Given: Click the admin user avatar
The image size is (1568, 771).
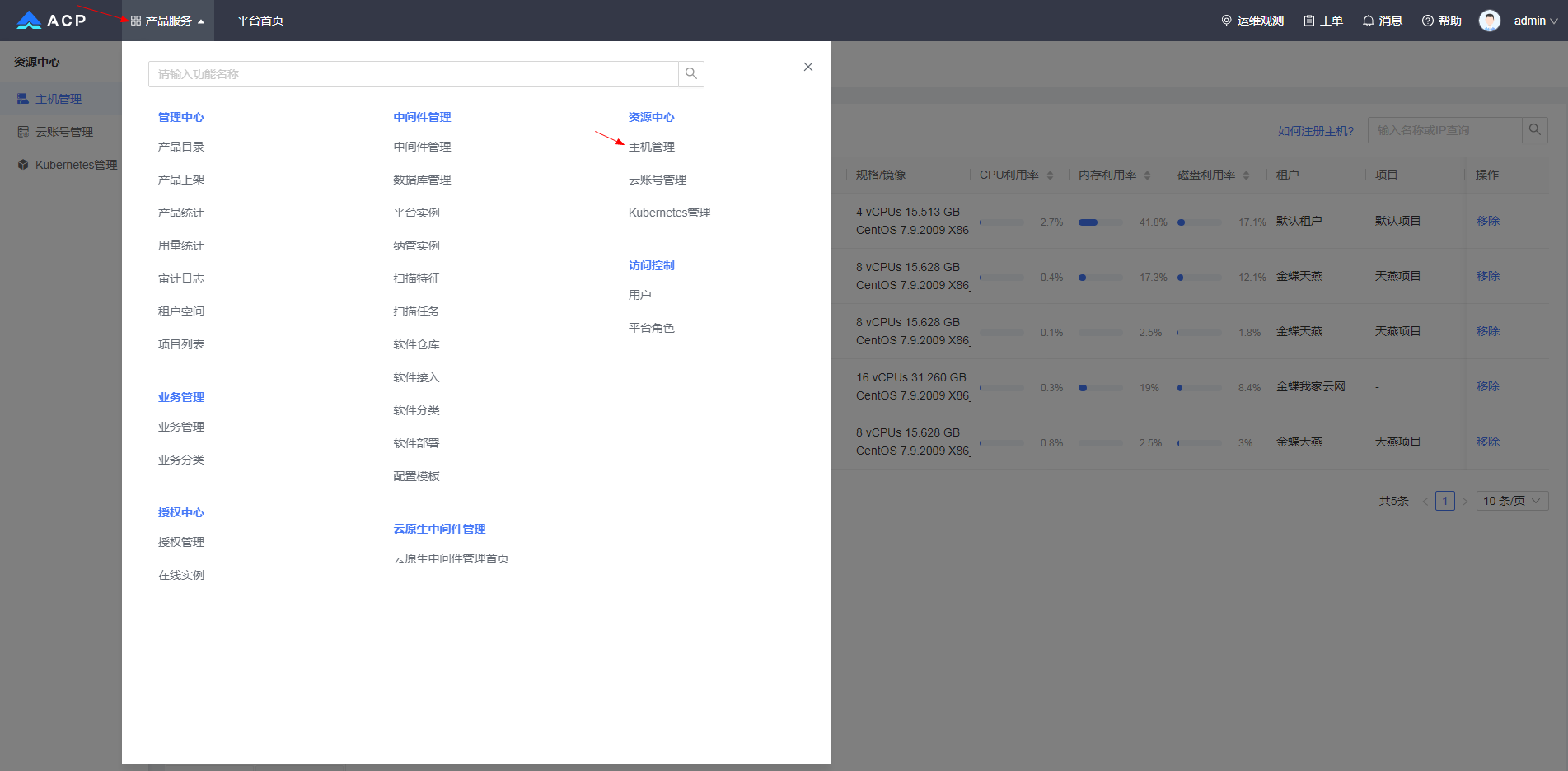Looking at the screenshot, I should point(1490,21).
